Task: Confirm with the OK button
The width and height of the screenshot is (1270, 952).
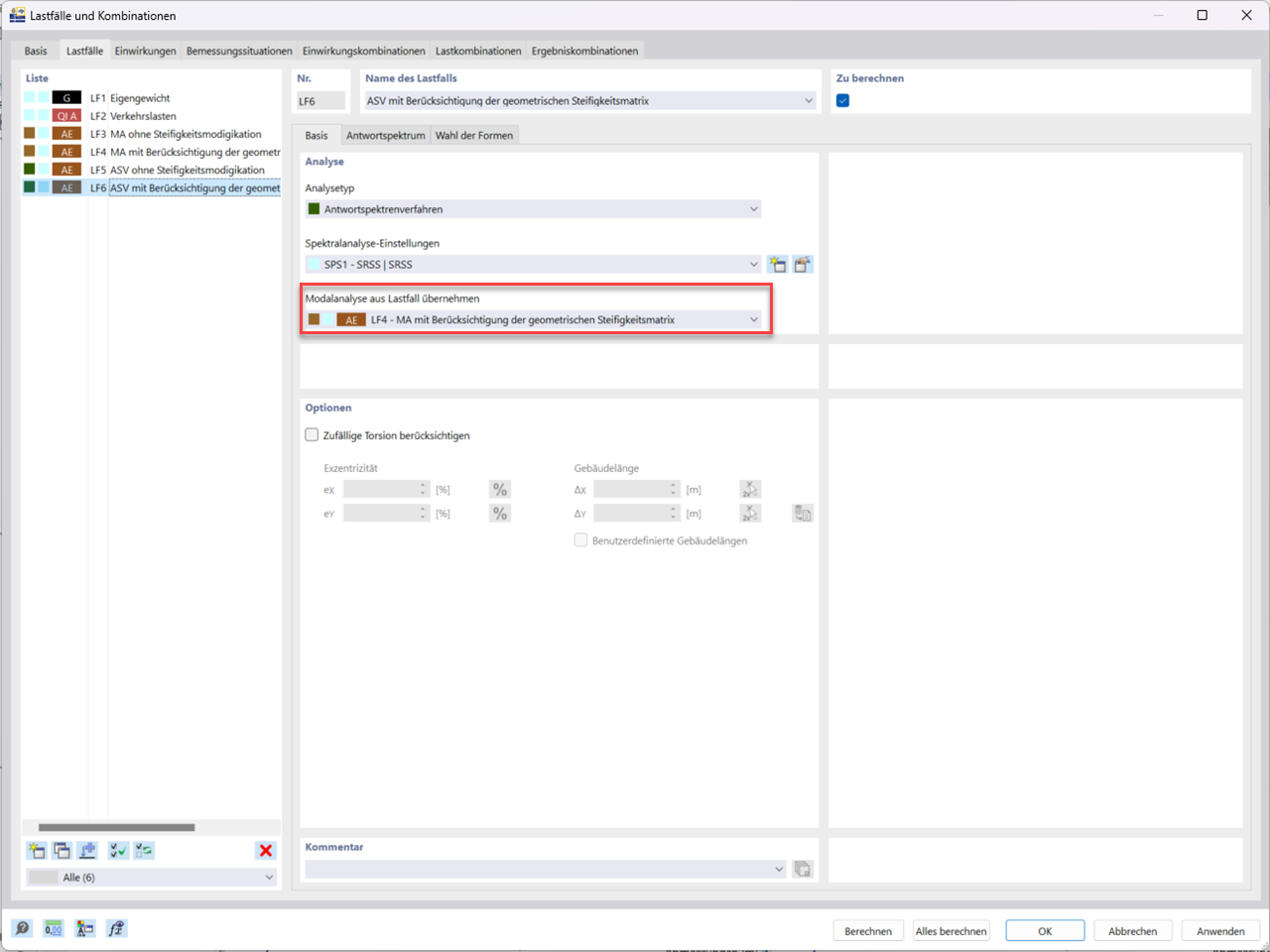Action: (x=1045, y=931)
